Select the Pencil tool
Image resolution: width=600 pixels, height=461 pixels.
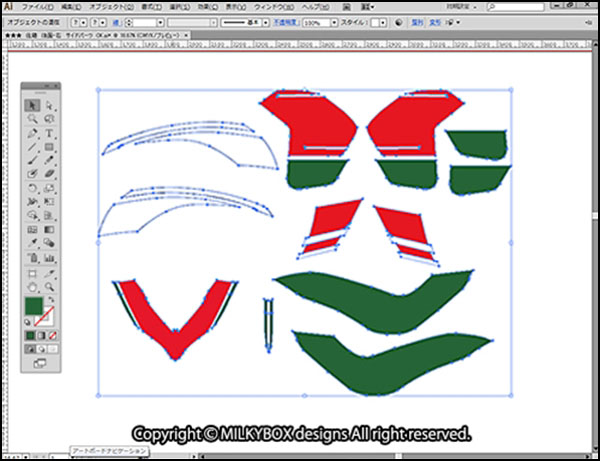[x=49, y=160]
